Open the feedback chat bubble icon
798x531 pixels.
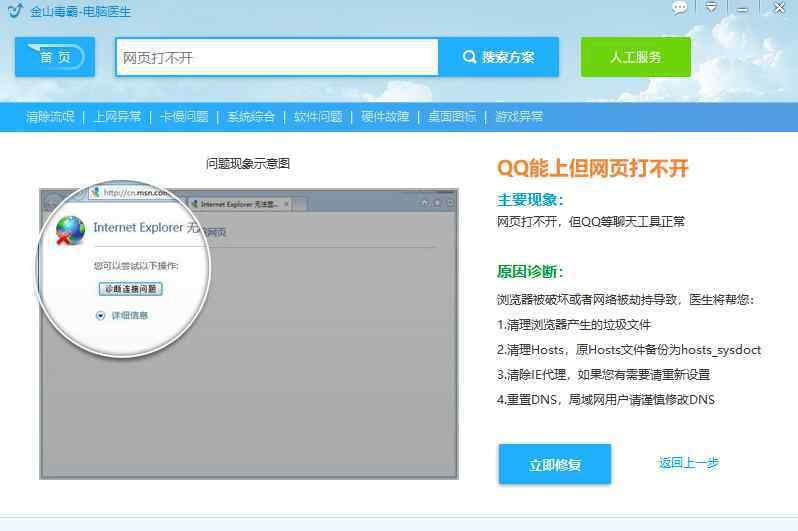tap(679, 8)
